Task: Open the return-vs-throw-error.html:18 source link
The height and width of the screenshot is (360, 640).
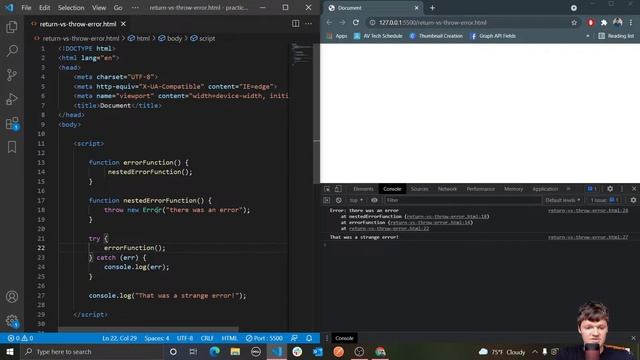Action: coord(447,216)
